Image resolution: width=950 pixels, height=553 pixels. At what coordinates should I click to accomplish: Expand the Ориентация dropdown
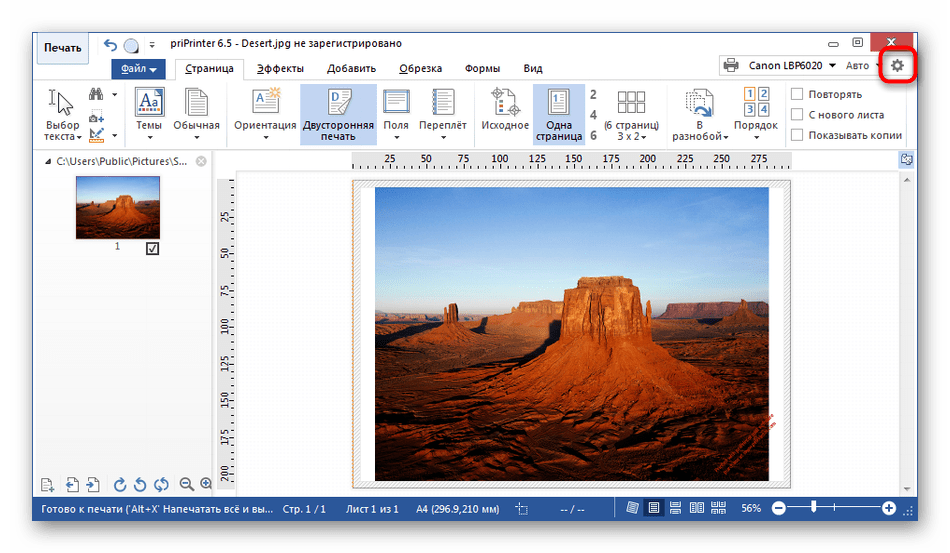[265, 136]
